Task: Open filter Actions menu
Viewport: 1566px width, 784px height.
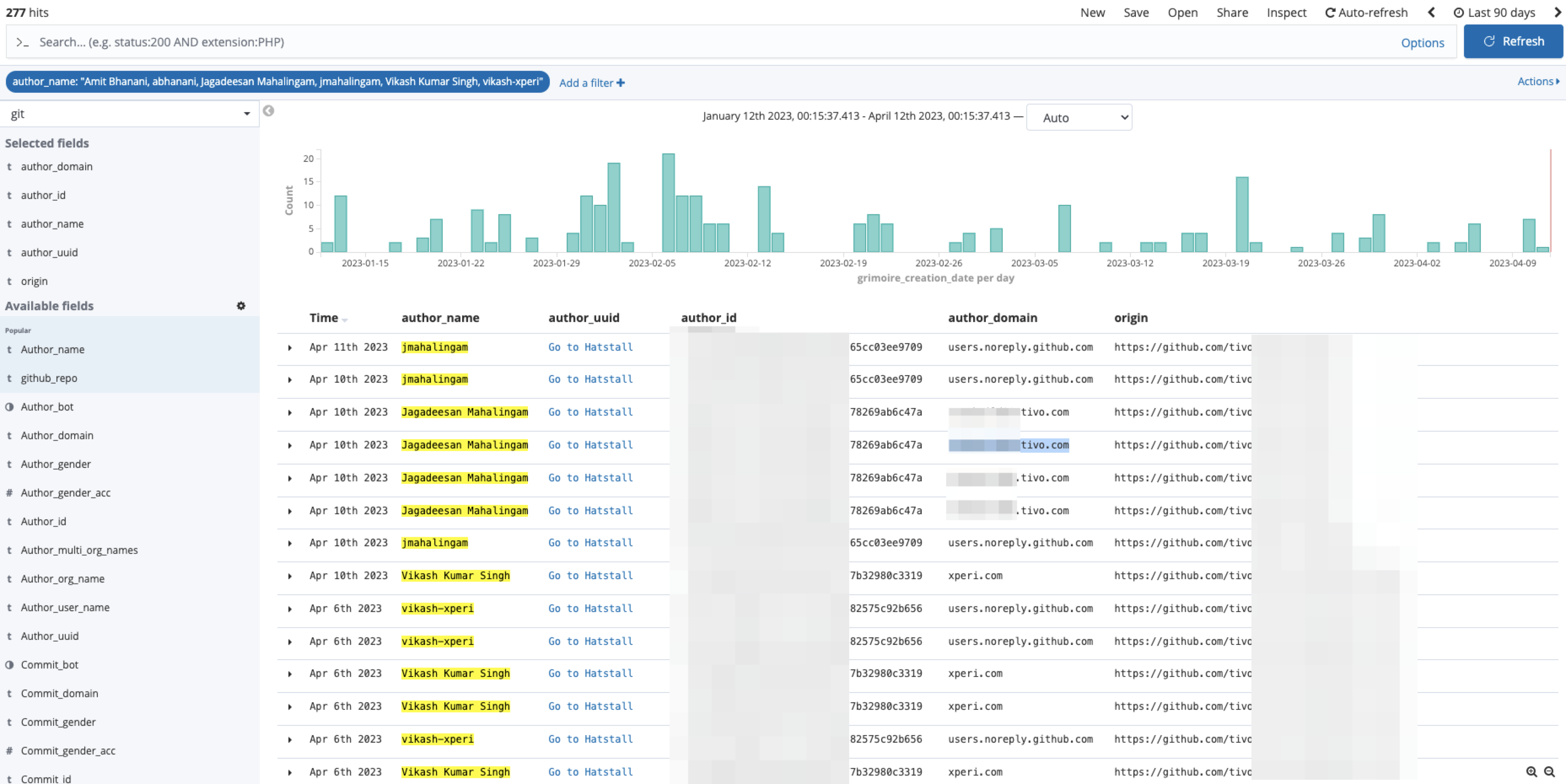Action: click(x=1538, y=81)
